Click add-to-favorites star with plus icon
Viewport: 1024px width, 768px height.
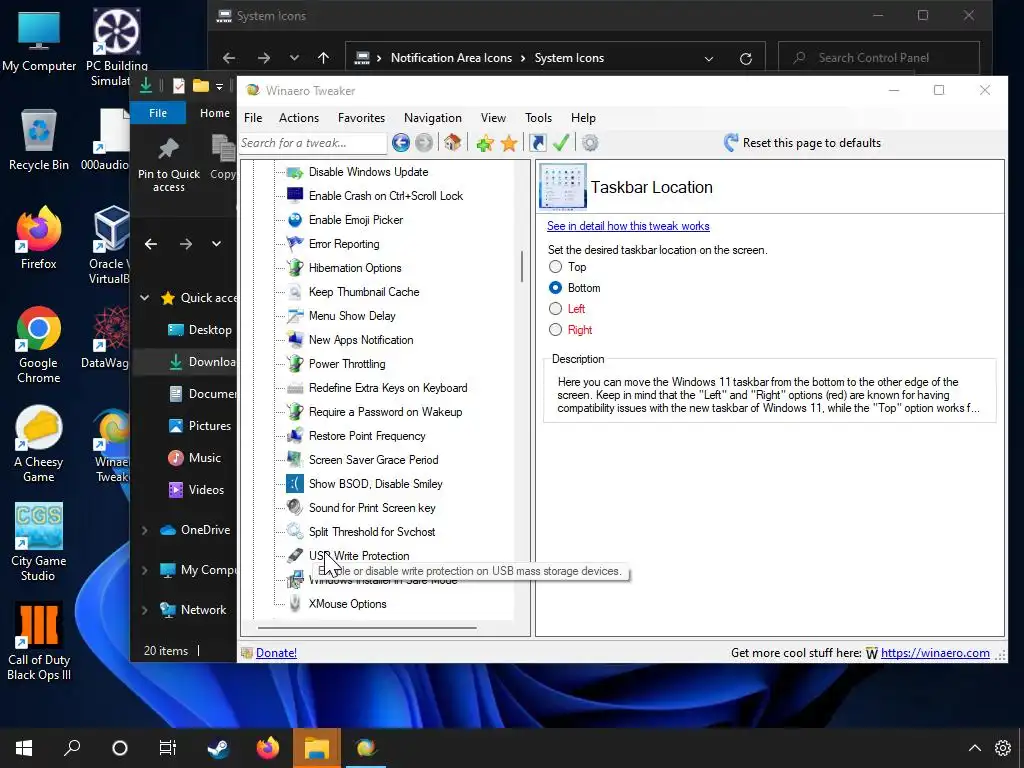(x=485, y=143)
